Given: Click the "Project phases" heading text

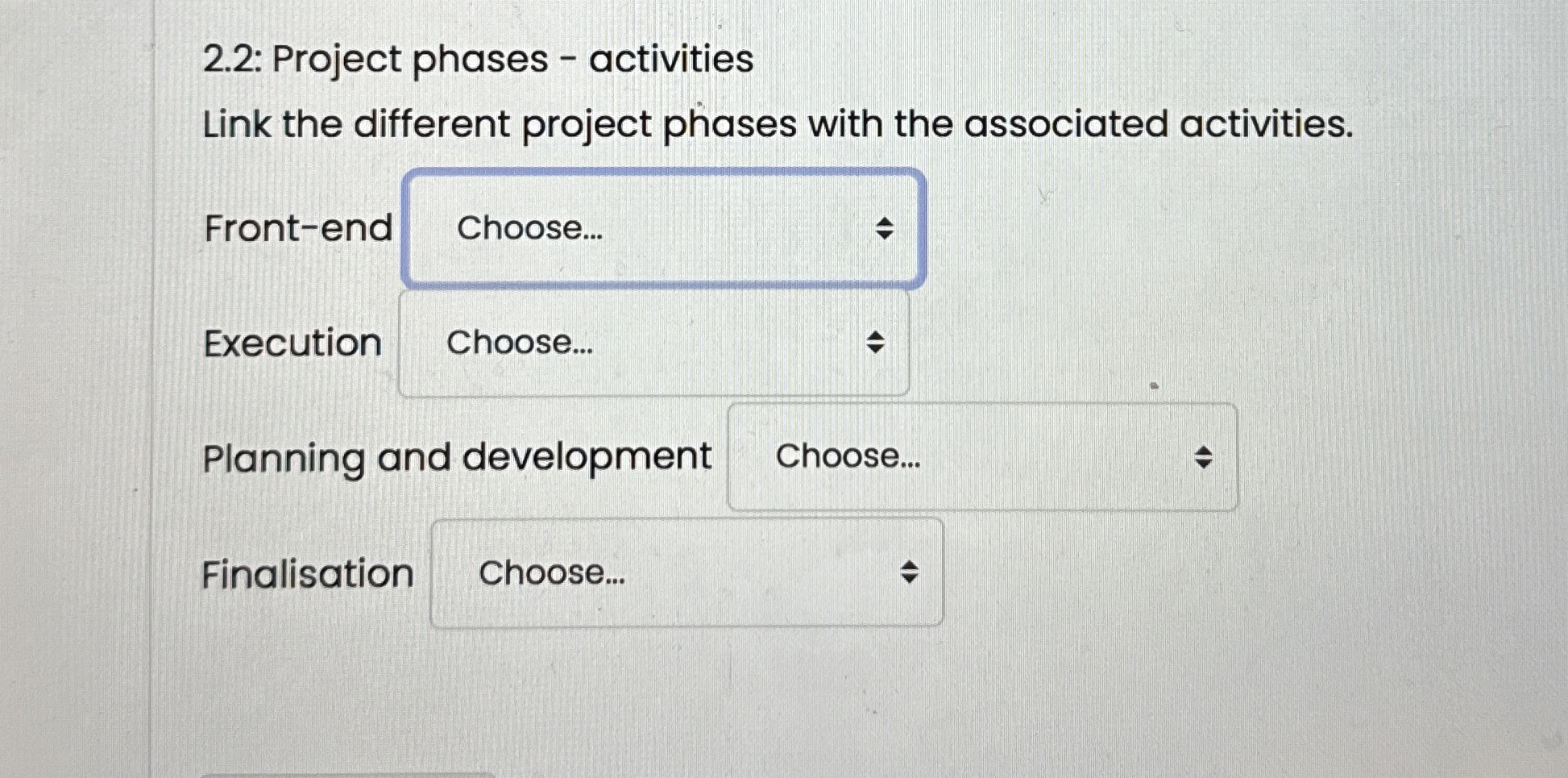Looking at the screenshot, I should 410,60.
